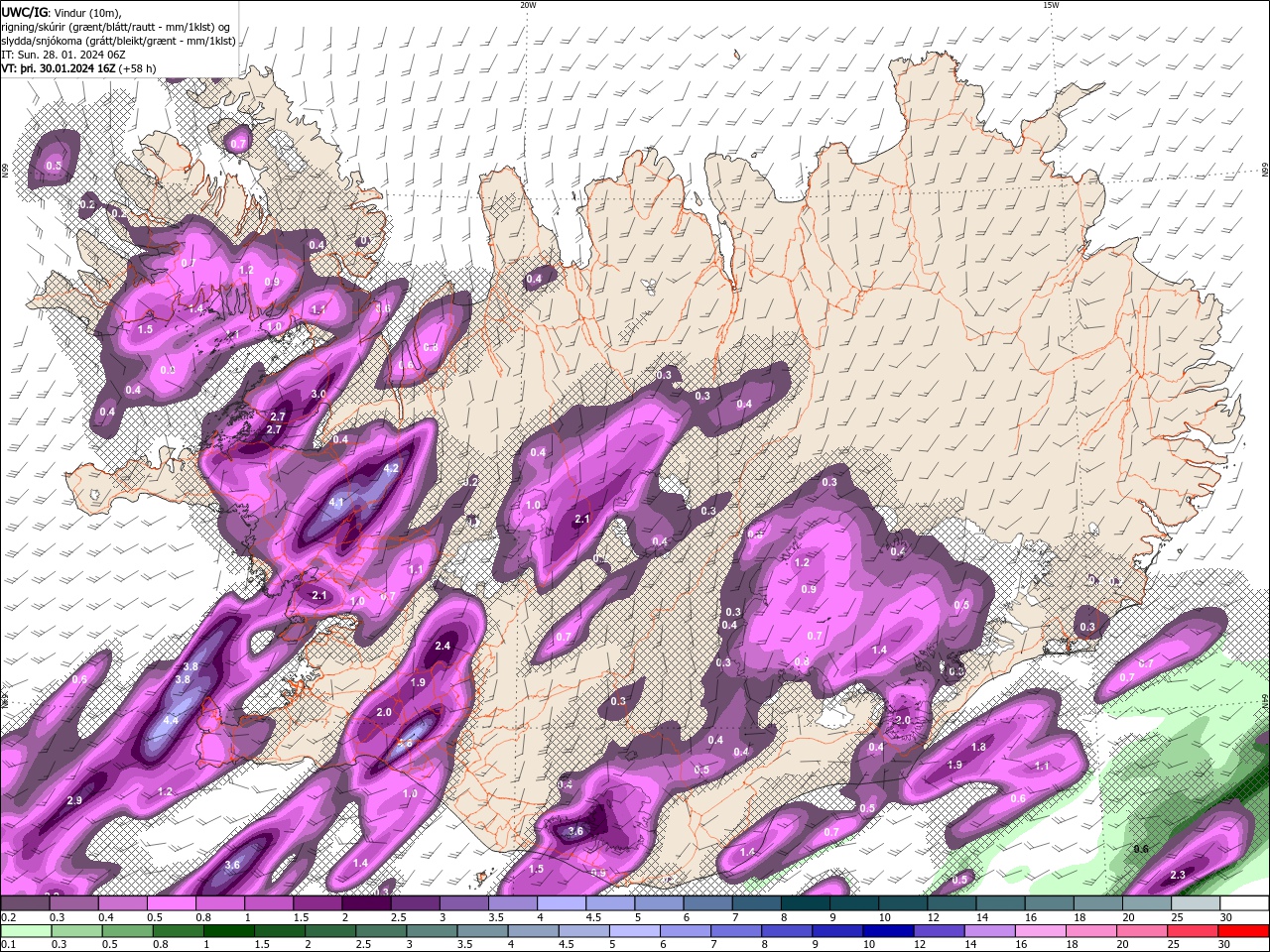Screen dimensions: 1270x952
Task: Click the swatch between 0.2 and 0.3 in the upper legend
Action: 25,903
